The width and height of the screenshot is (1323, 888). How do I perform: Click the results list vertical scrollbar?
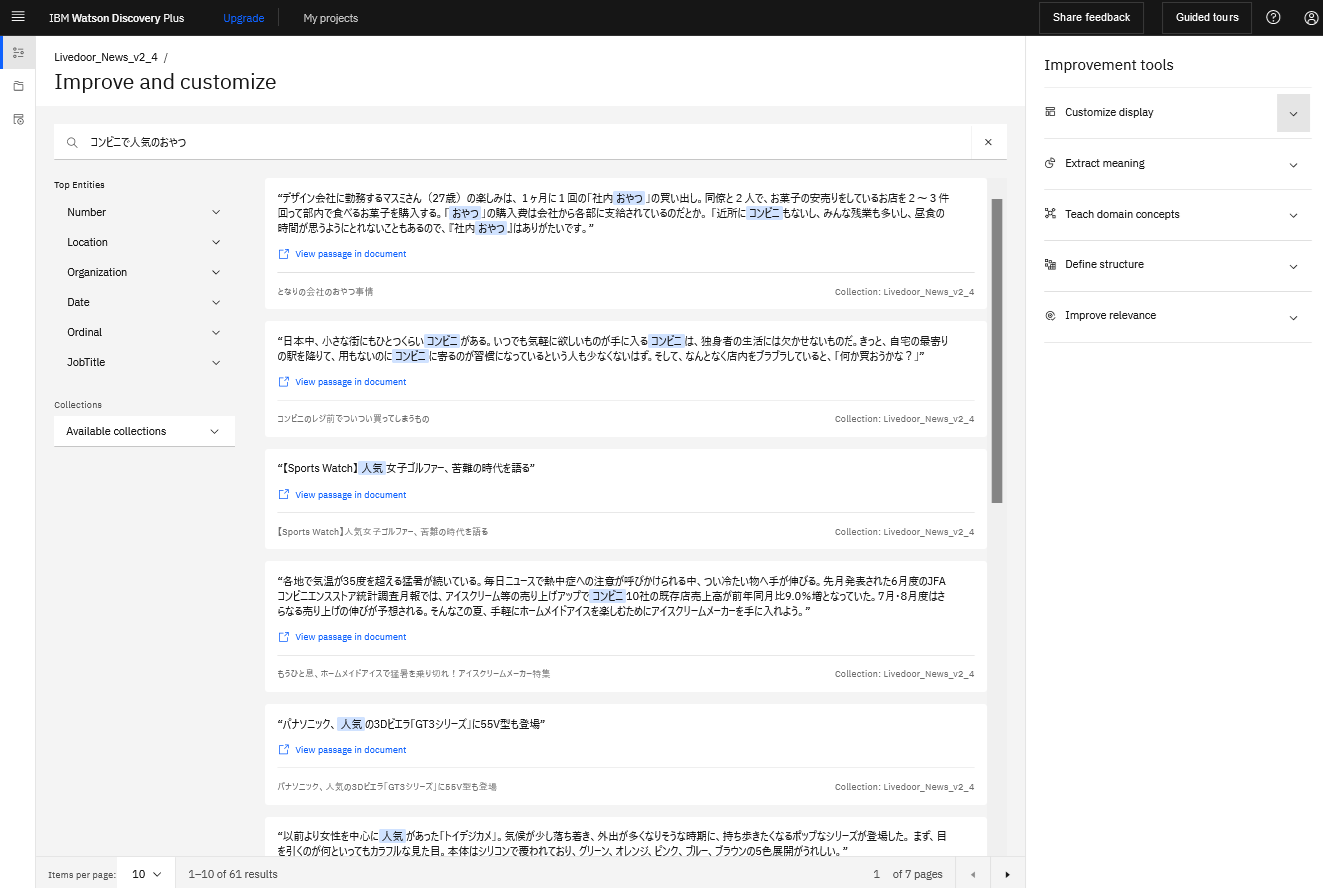coord(996,350)
